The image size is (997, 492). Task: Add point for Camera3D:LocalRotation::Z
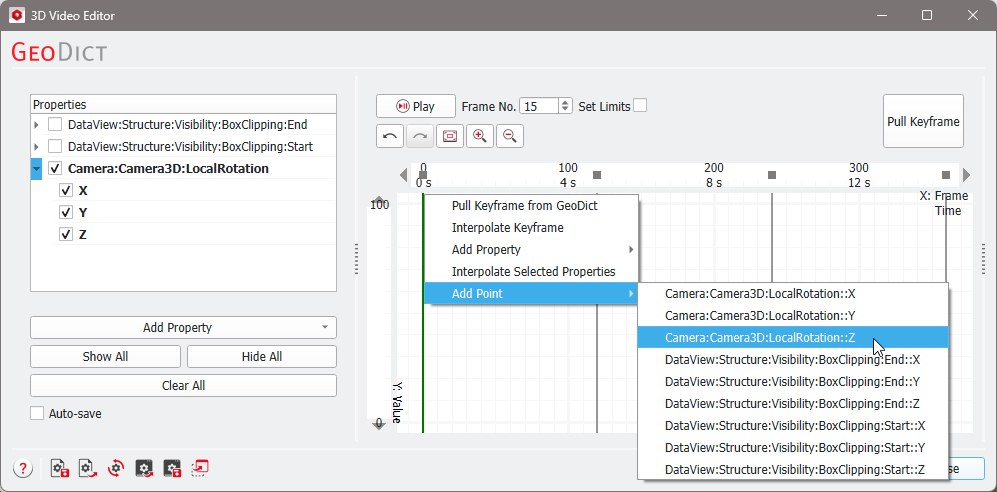793,338
